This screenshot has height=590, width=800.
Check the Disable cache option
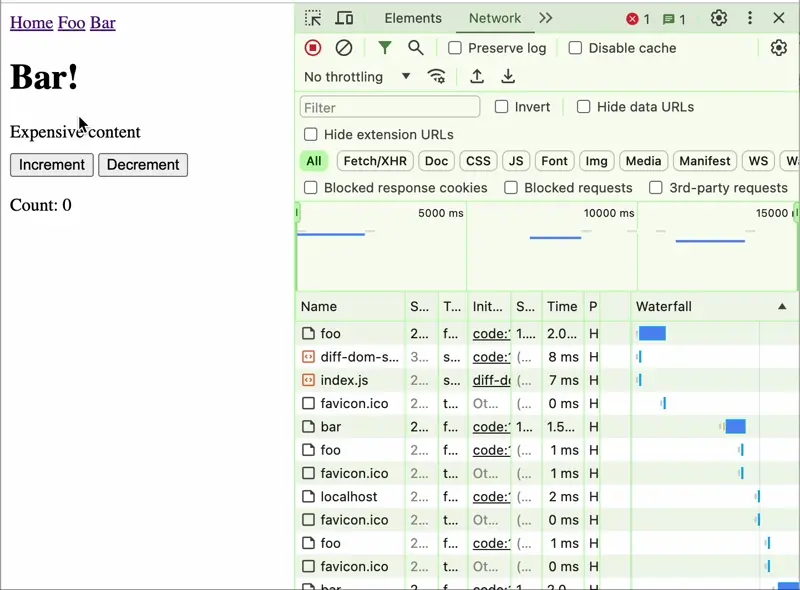pos(575,48)
